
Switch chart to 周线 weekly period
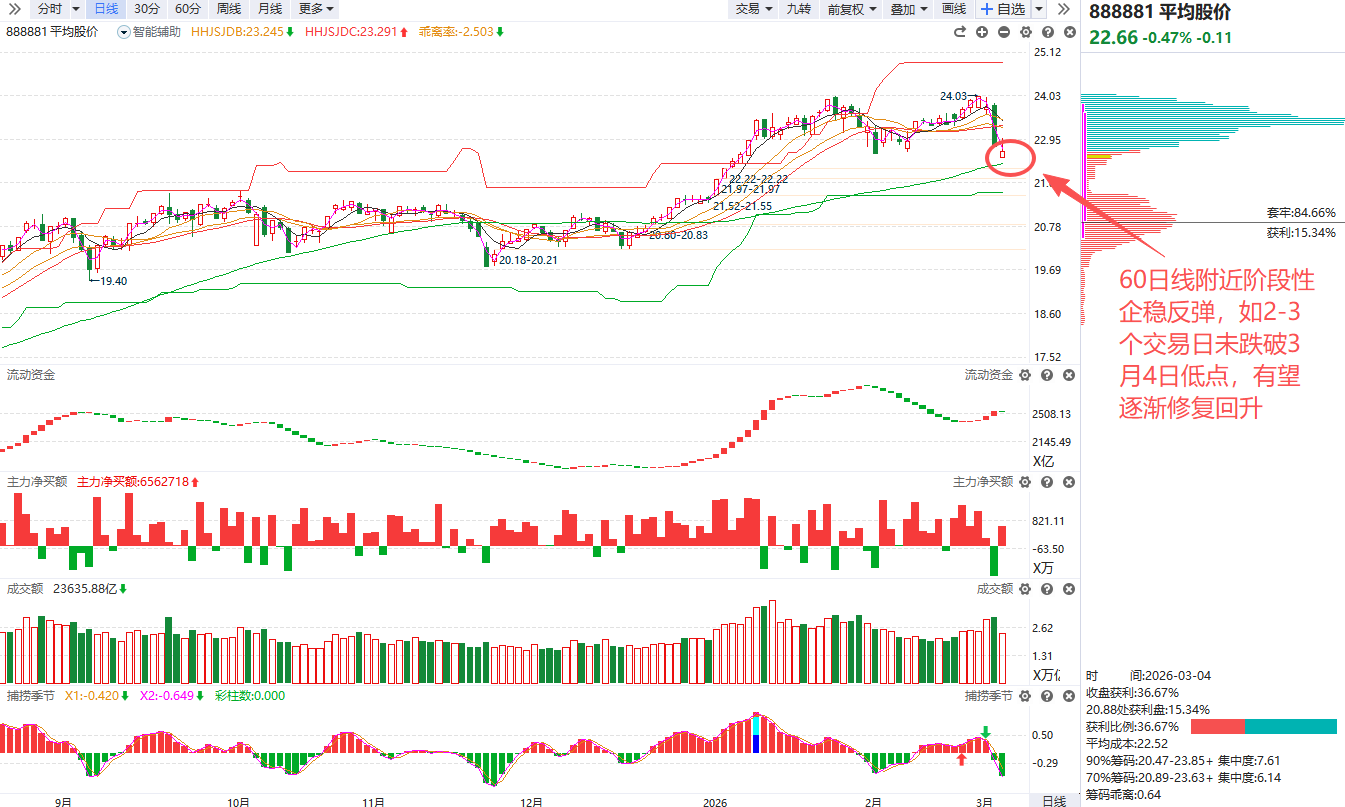pos(228,9)
